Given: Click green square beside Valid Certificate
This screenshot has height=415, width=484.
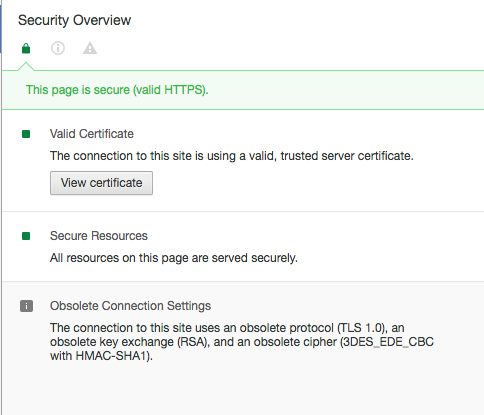Looking at the screenshot, I should 26,134.
